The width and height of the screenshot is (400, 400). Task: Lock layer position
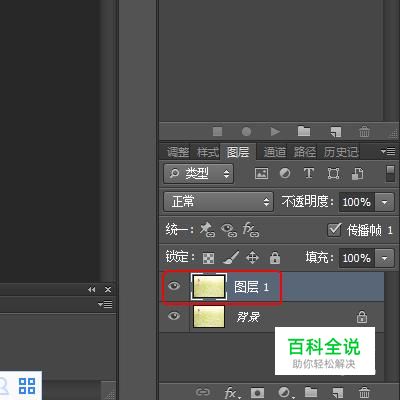[252, 258]
